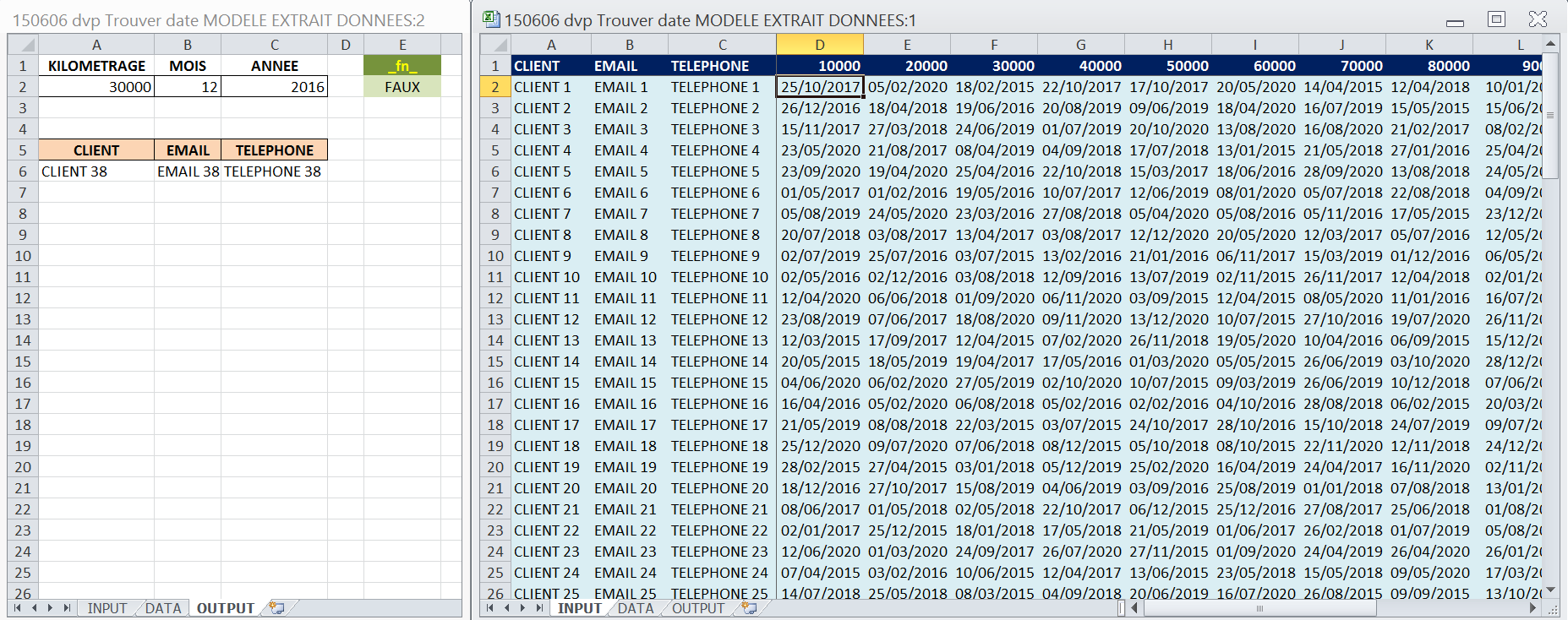This screenshot has width=1568, height=620.
Task: Click CLIENT 16 cell in right window
Action: (551, 404)
